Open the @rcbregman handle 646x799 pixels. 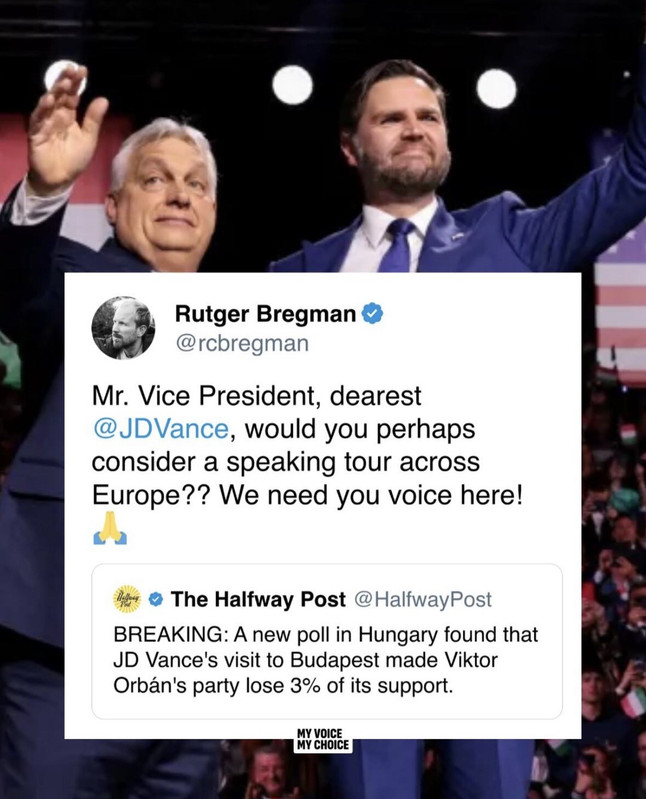242,343
